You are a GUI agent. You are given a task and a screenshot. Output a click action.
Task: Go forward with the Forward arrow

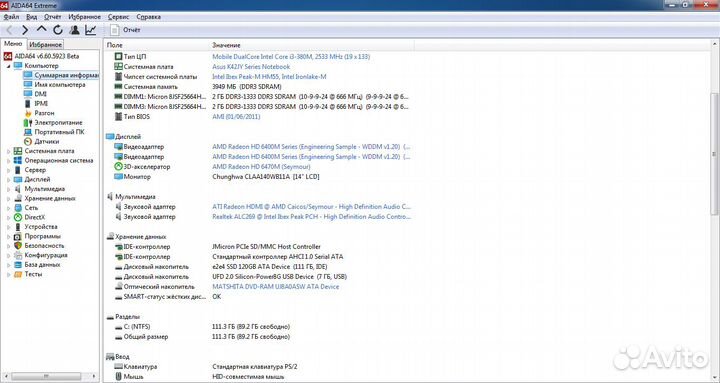(x=25, y=30)
